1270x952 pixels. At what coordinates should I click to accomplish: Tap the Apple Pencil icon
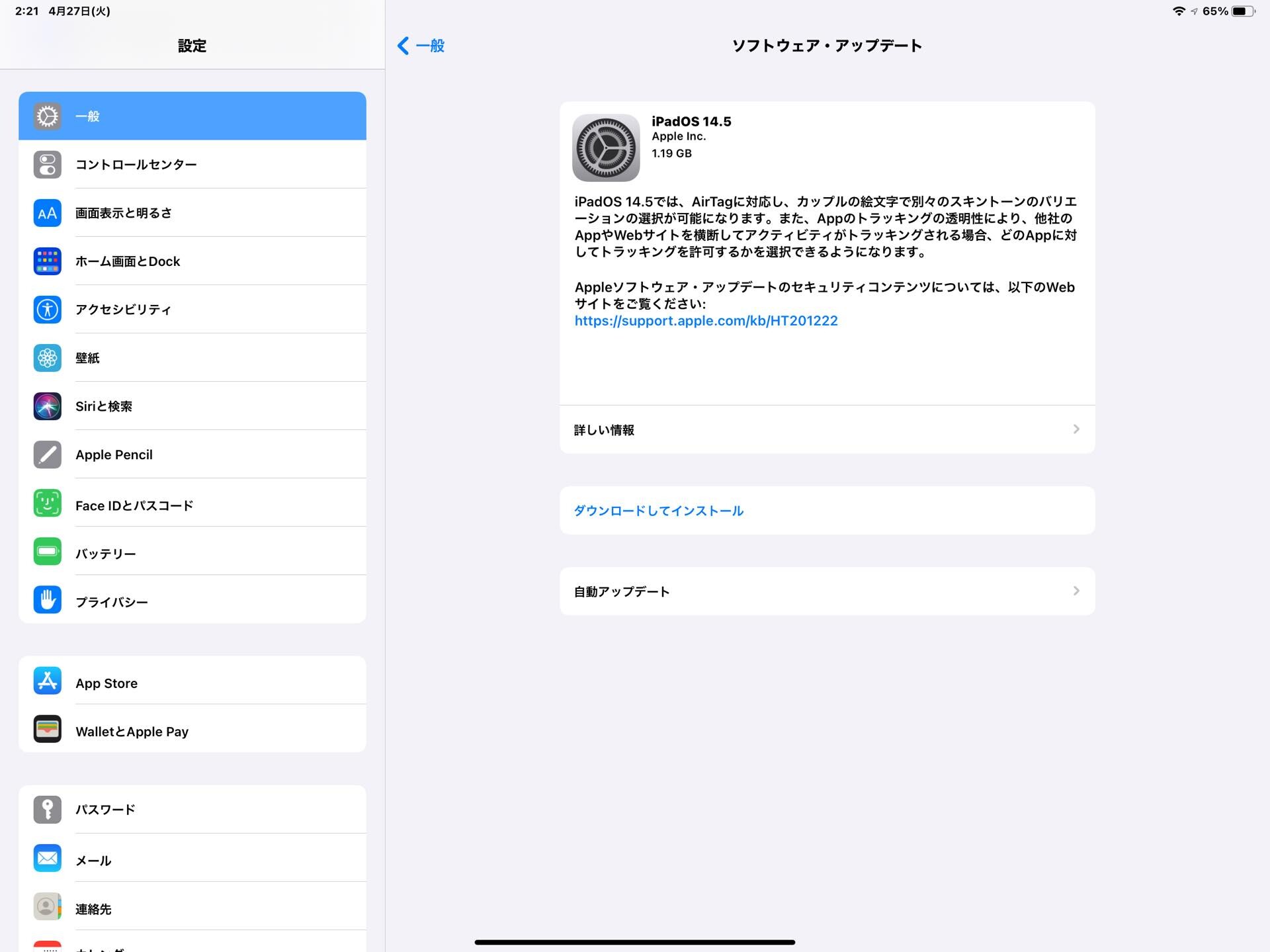[x=47, y=454]
